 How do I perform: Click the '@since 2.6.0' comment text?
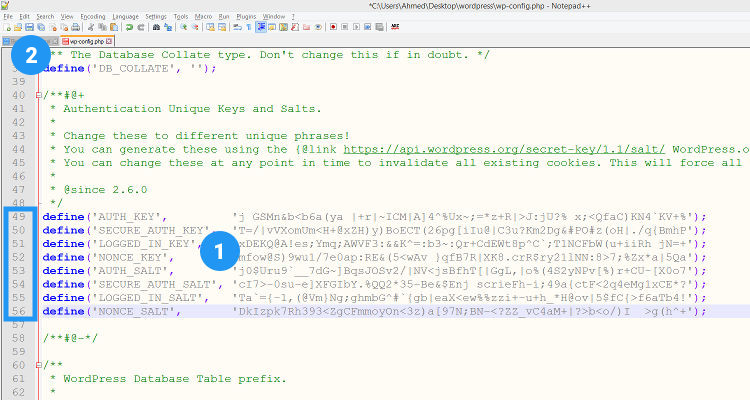pyautogui.click(x=105, y=189)
